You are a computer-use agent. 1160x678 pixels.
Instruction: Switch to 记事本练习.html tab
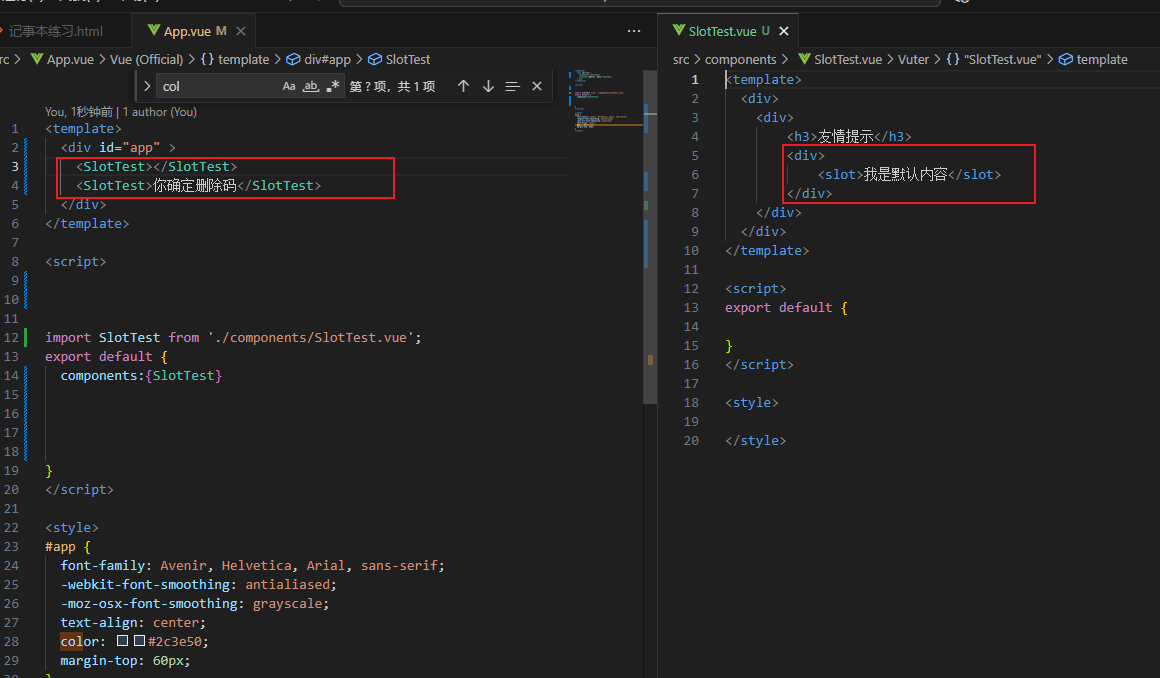[56, 31]
